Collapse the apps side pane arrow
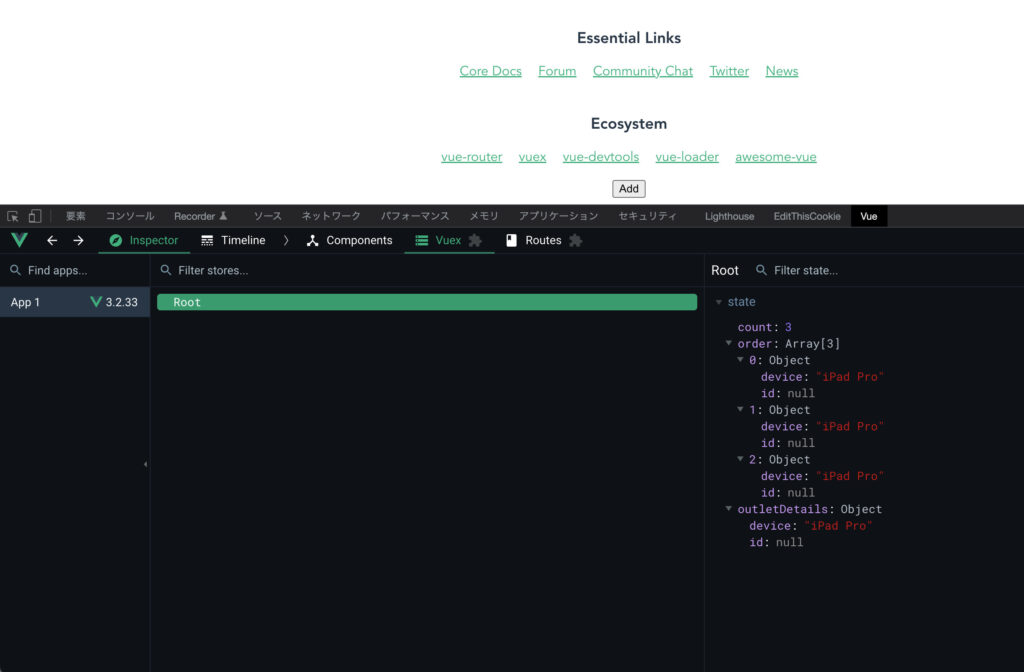 coord(146,464)
